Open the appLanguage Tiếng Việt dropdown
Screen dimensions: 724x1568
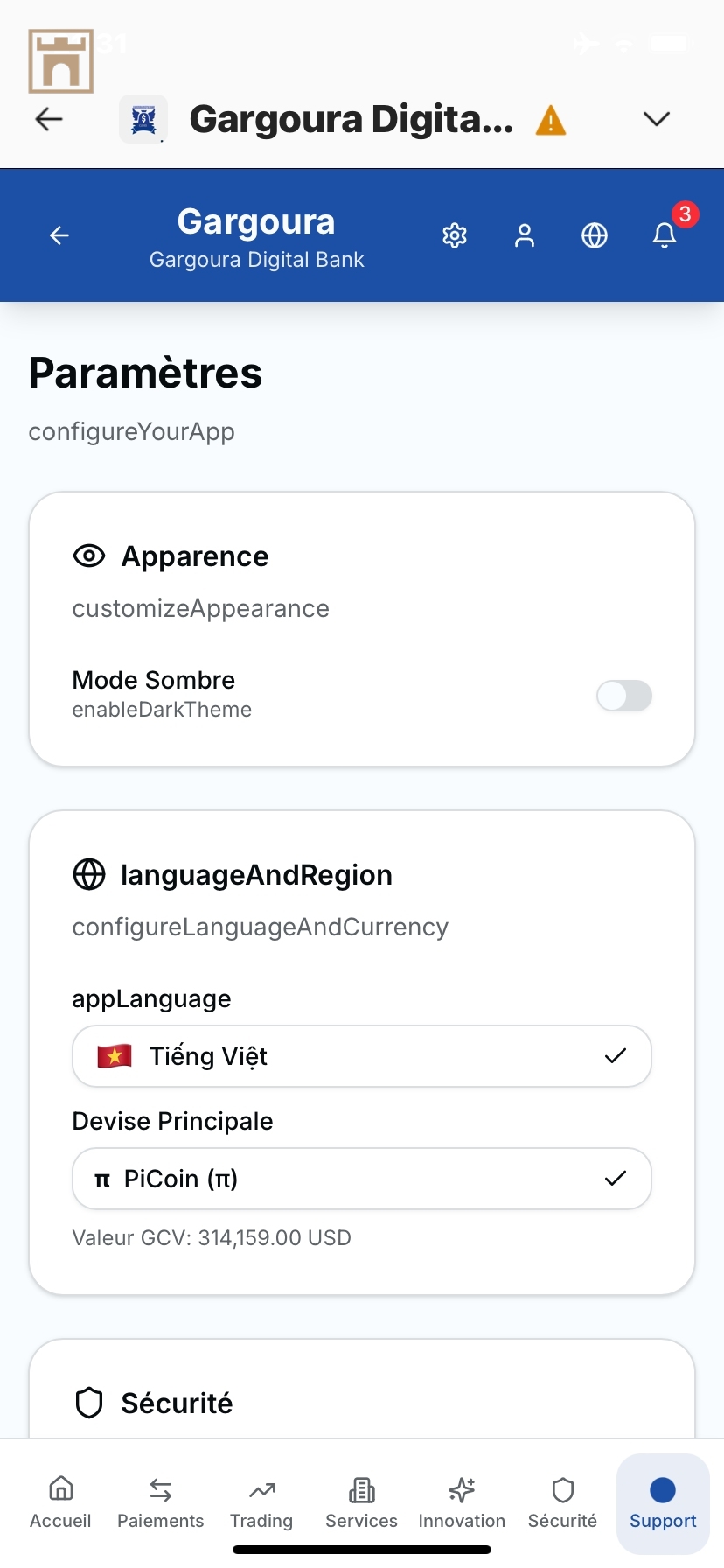(362, 1056)
